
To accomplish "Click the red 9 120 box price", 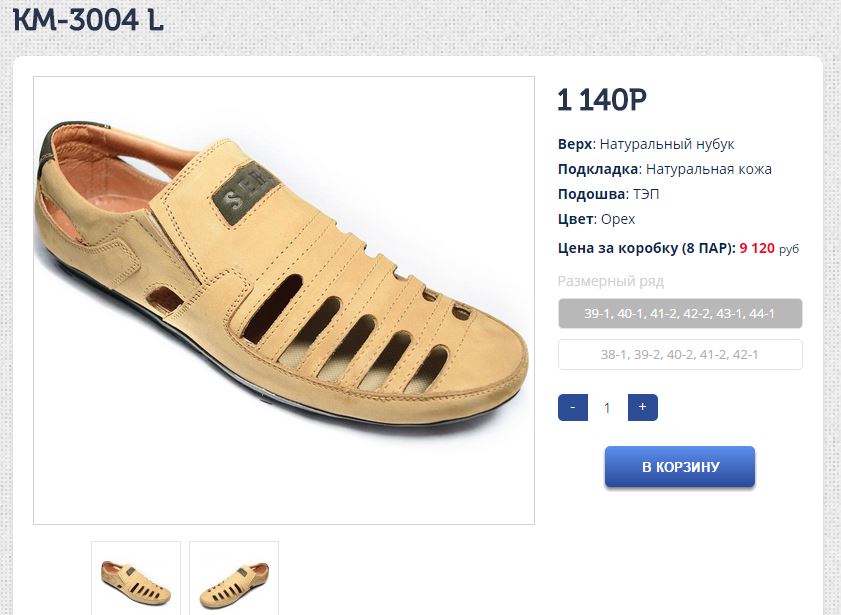I will tap(757, 248).
